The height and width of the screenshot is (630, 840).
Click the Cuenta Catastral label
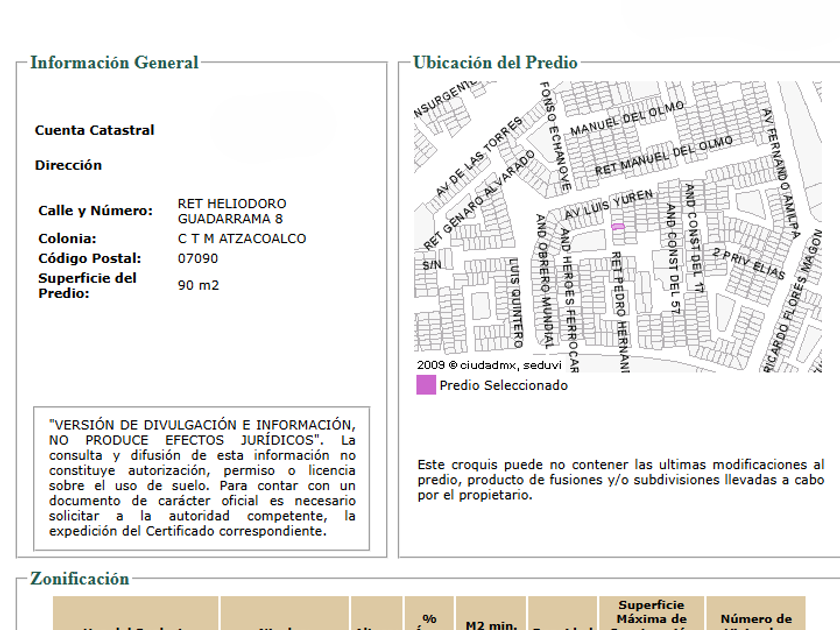pos(95,130)
